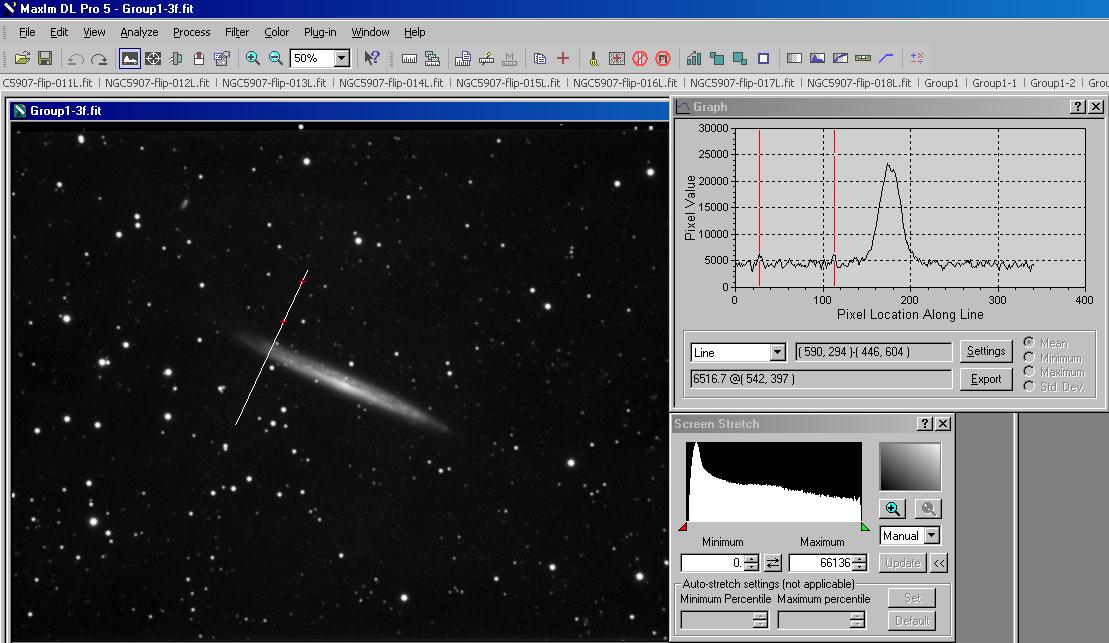Select the Mean radio button

pos(1029,343)
